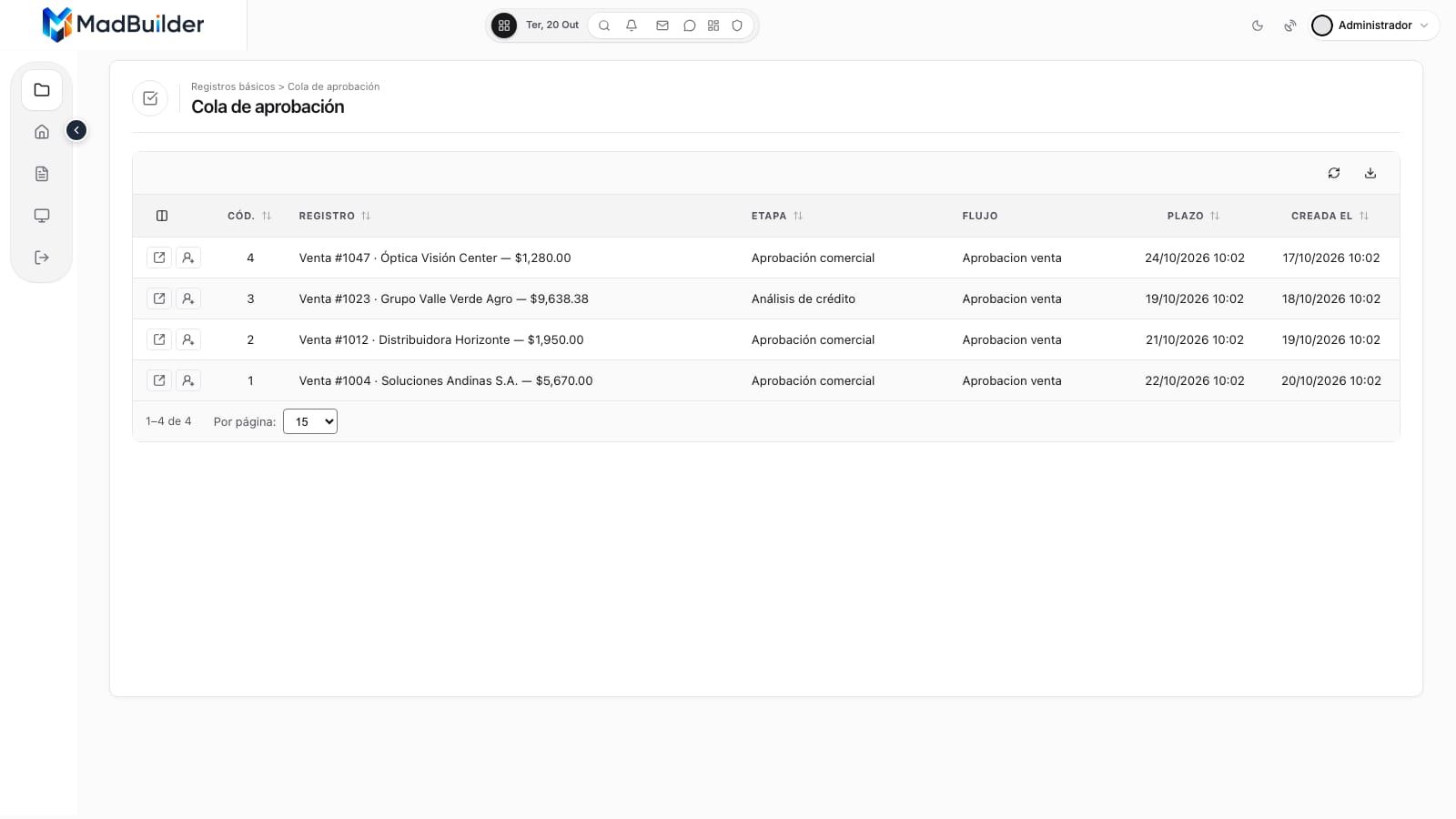Click the 22/10/2026 10:02 plazo cell
Image resolution: width=1456 pixels, height=819 pixels.
point(1195,380)
